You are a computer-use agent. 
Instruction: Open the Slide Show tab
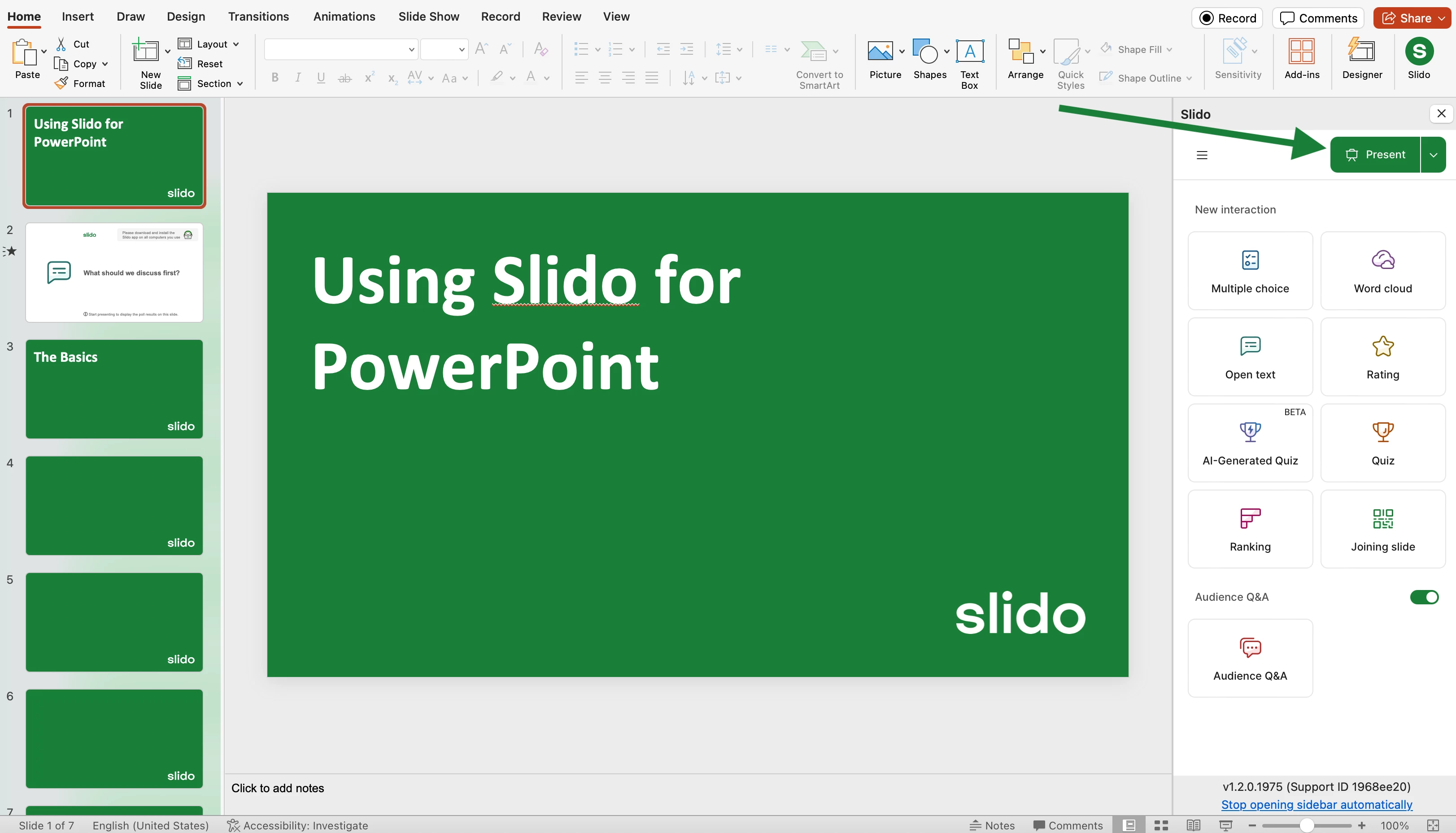click(x=428, y=17)
